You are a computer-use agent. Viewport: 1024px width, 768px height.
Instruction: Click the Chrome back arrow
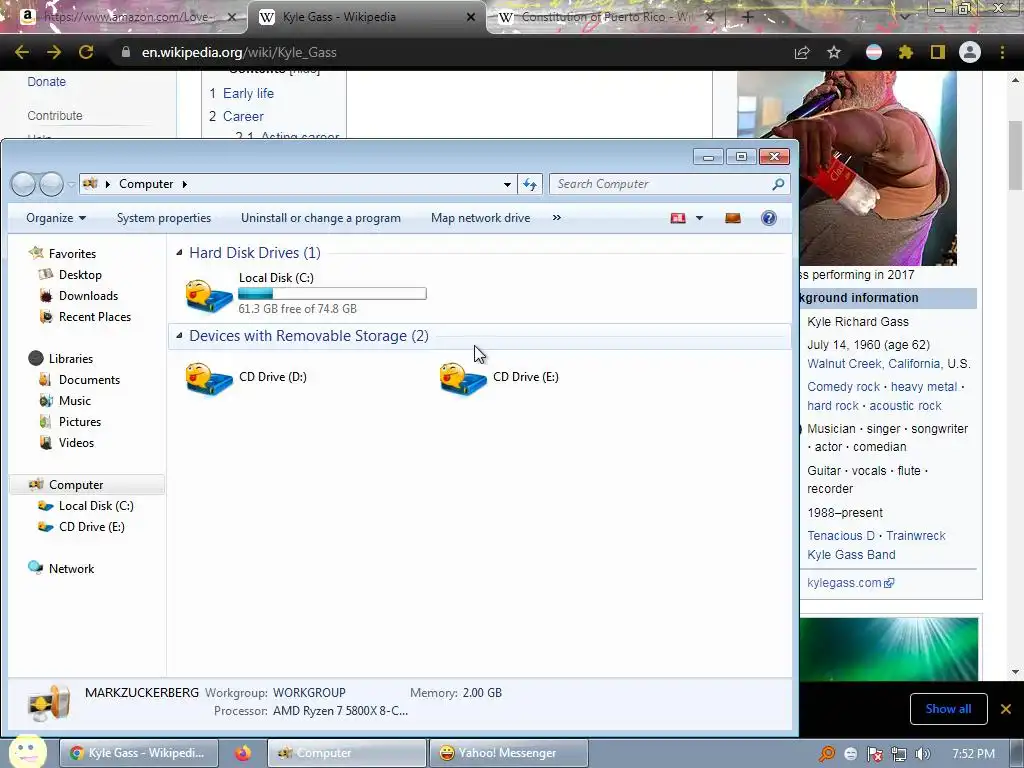[22, 52]
